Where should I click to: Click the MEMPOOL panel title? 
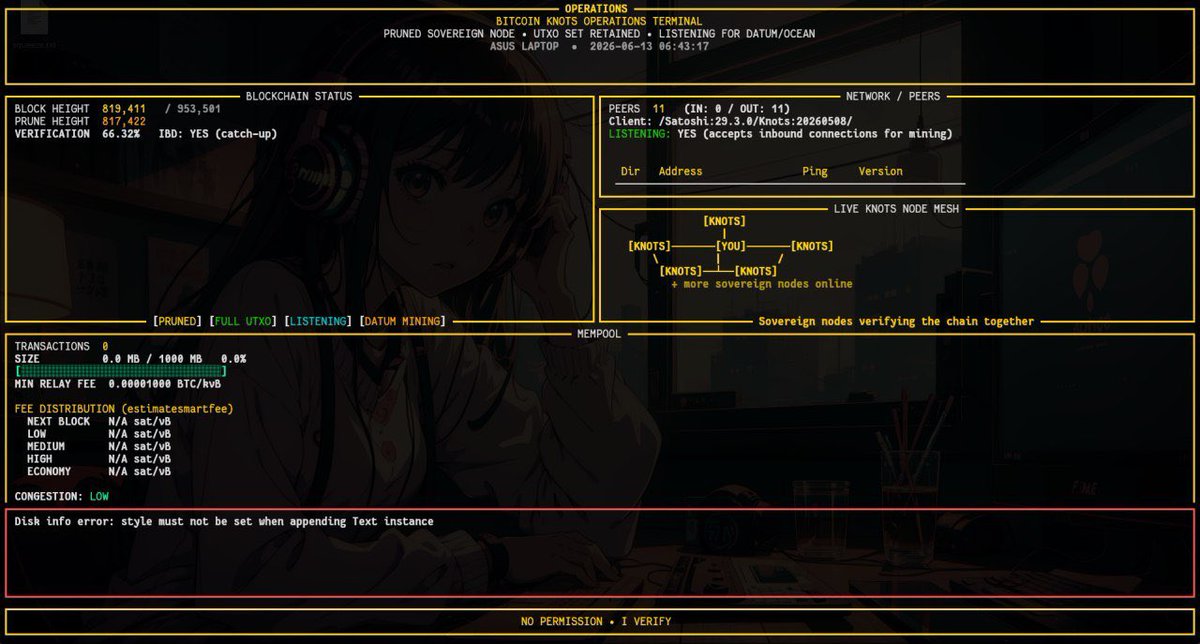tap(599, 334)
